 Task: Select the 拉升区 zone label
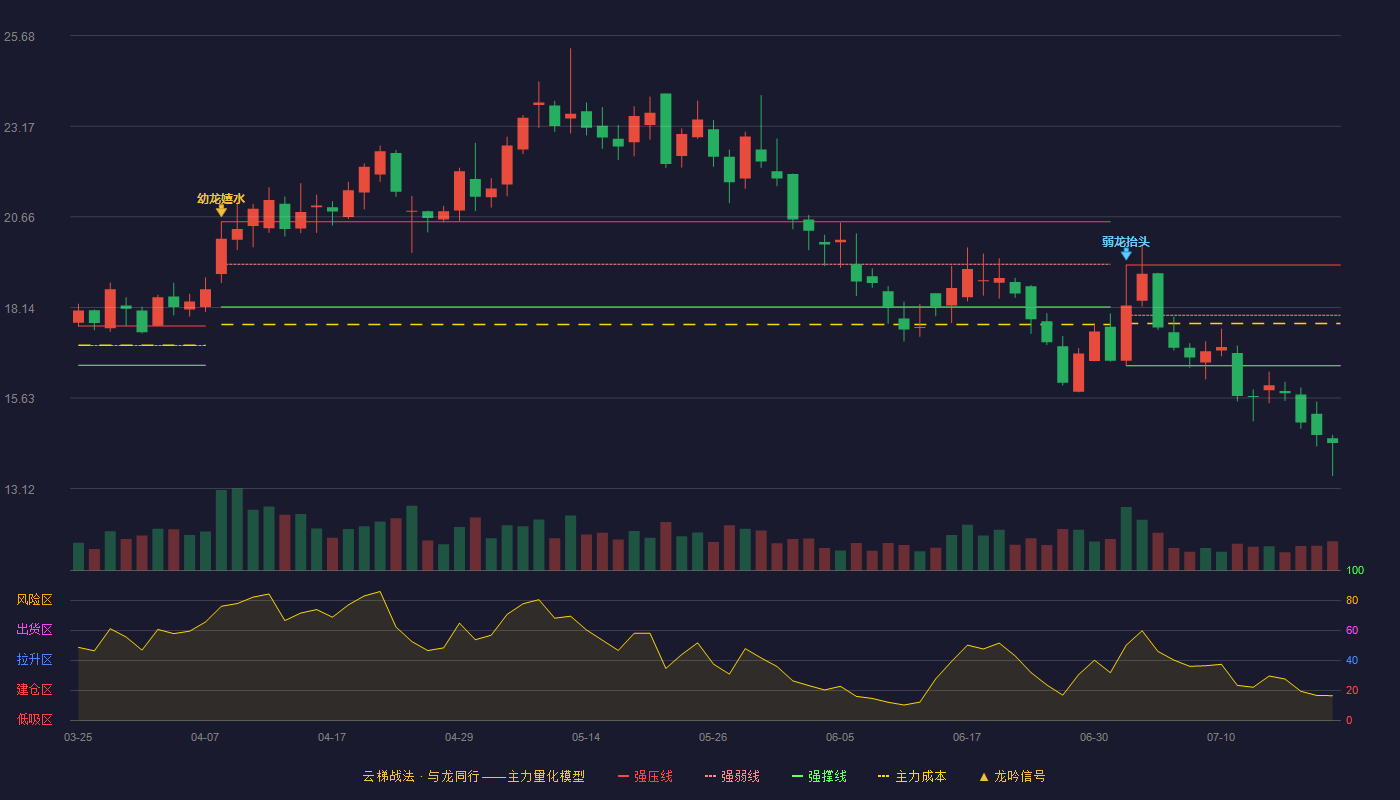click(34, 660)
